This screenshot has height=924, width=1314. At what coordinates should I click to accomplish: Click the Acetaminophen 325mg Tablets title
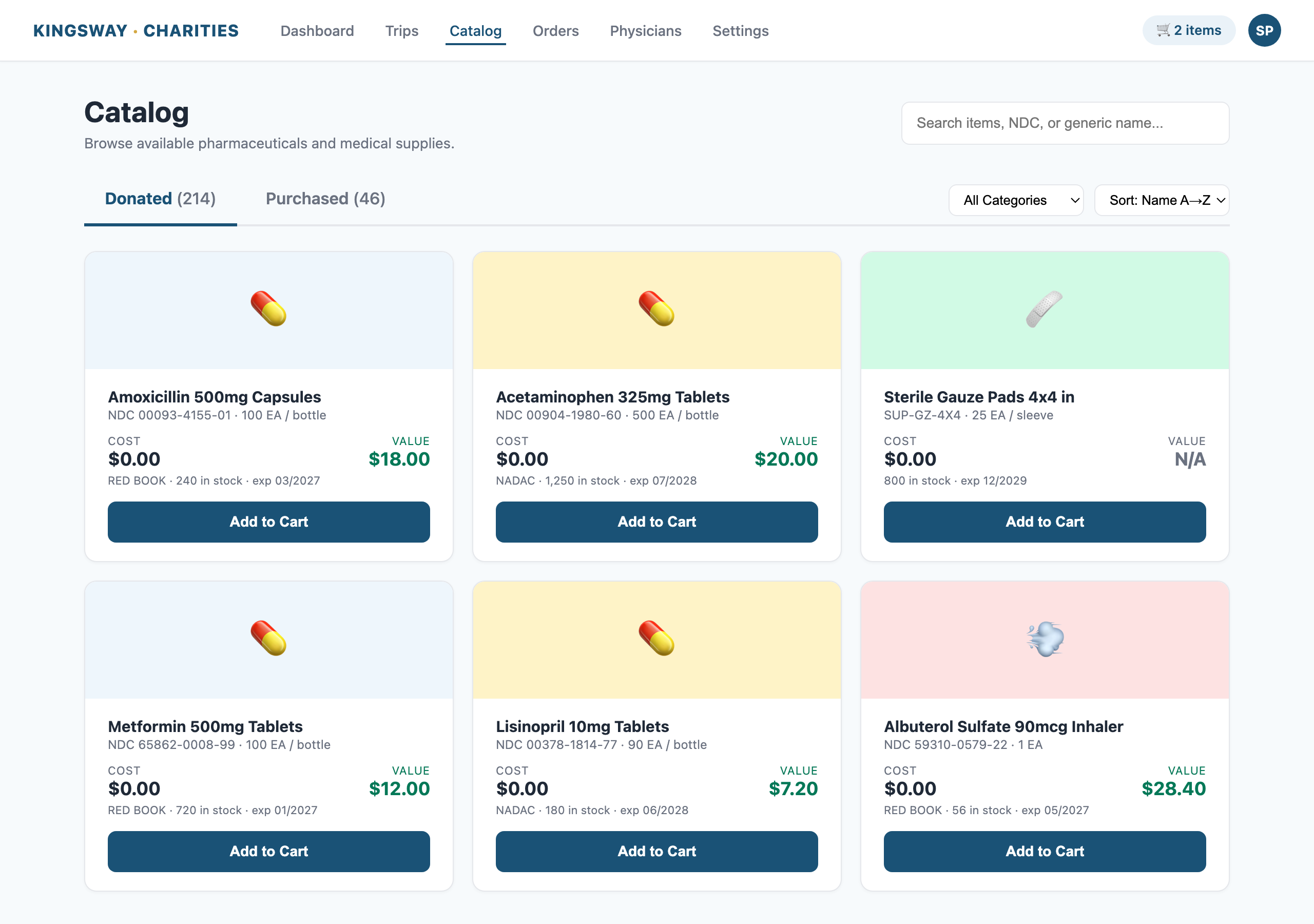click(612, 397)
